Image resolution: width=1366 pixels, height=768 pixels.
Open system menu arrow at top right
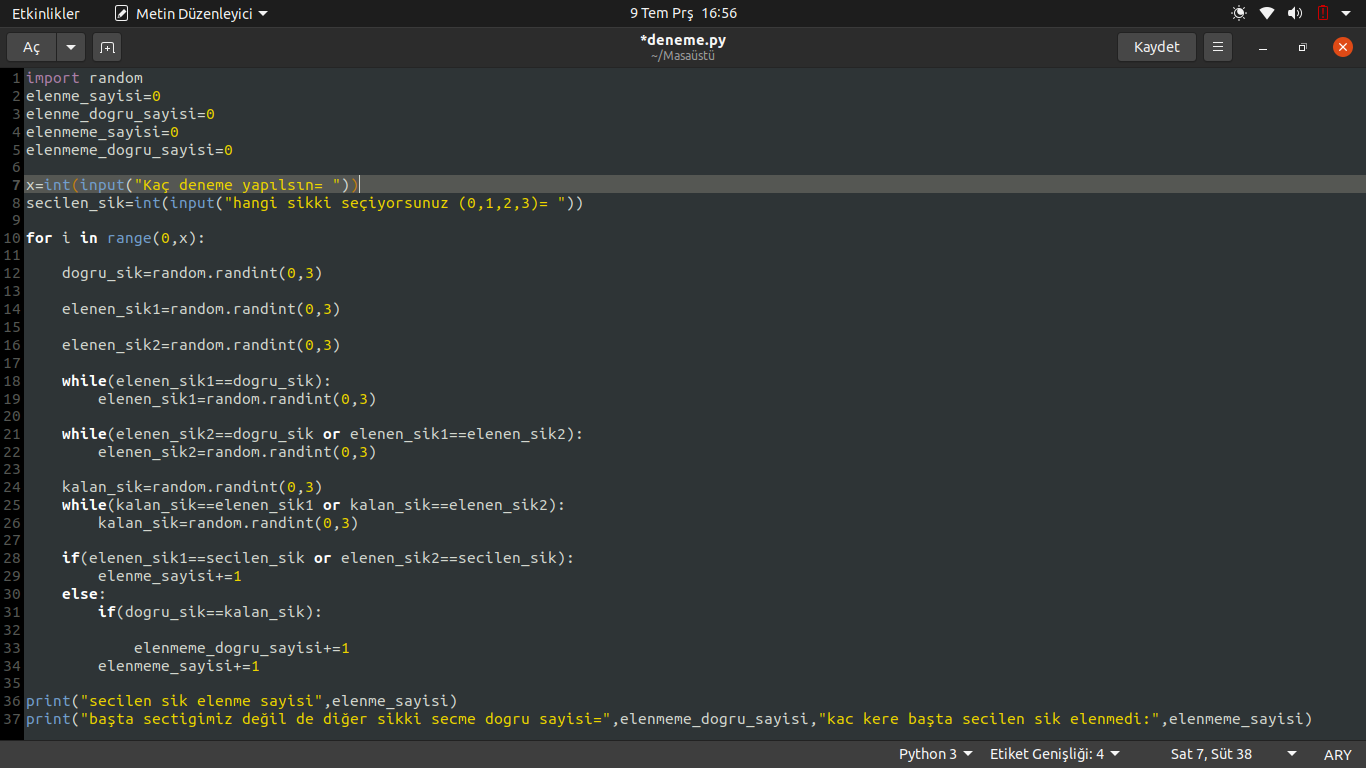point(1346,13)
